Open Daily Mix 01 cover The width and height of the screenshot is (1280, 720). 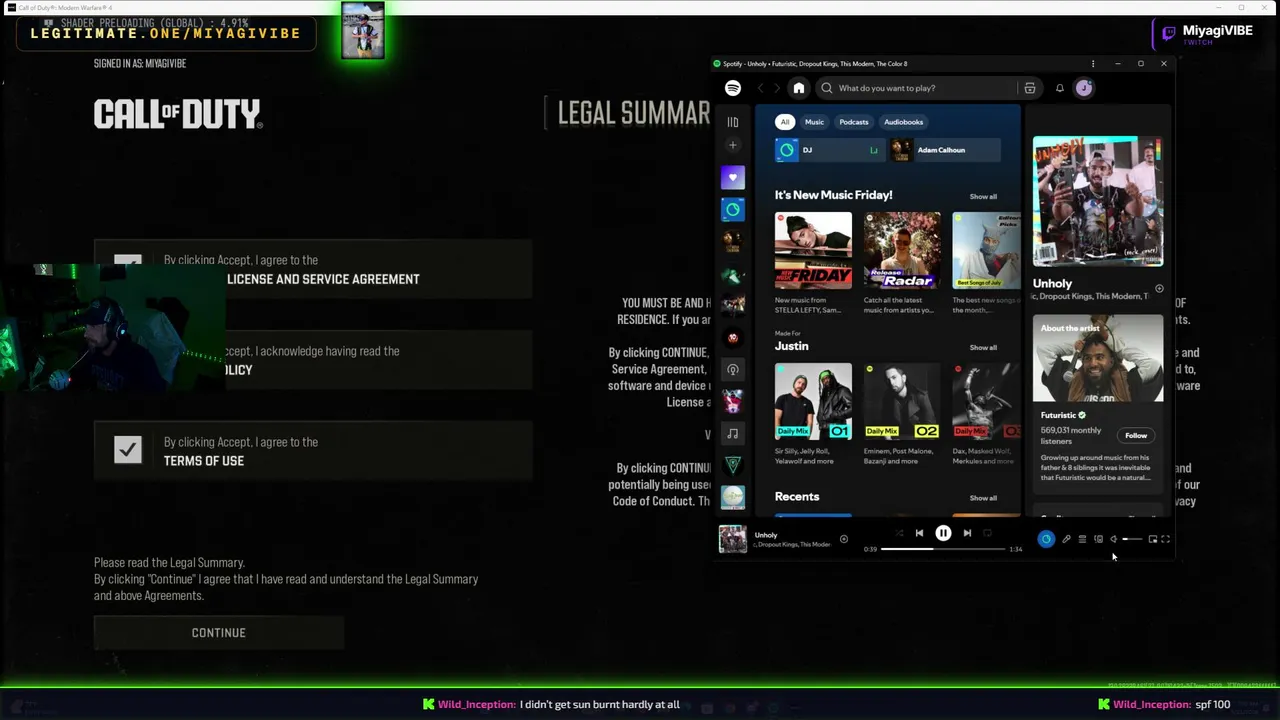813,401
